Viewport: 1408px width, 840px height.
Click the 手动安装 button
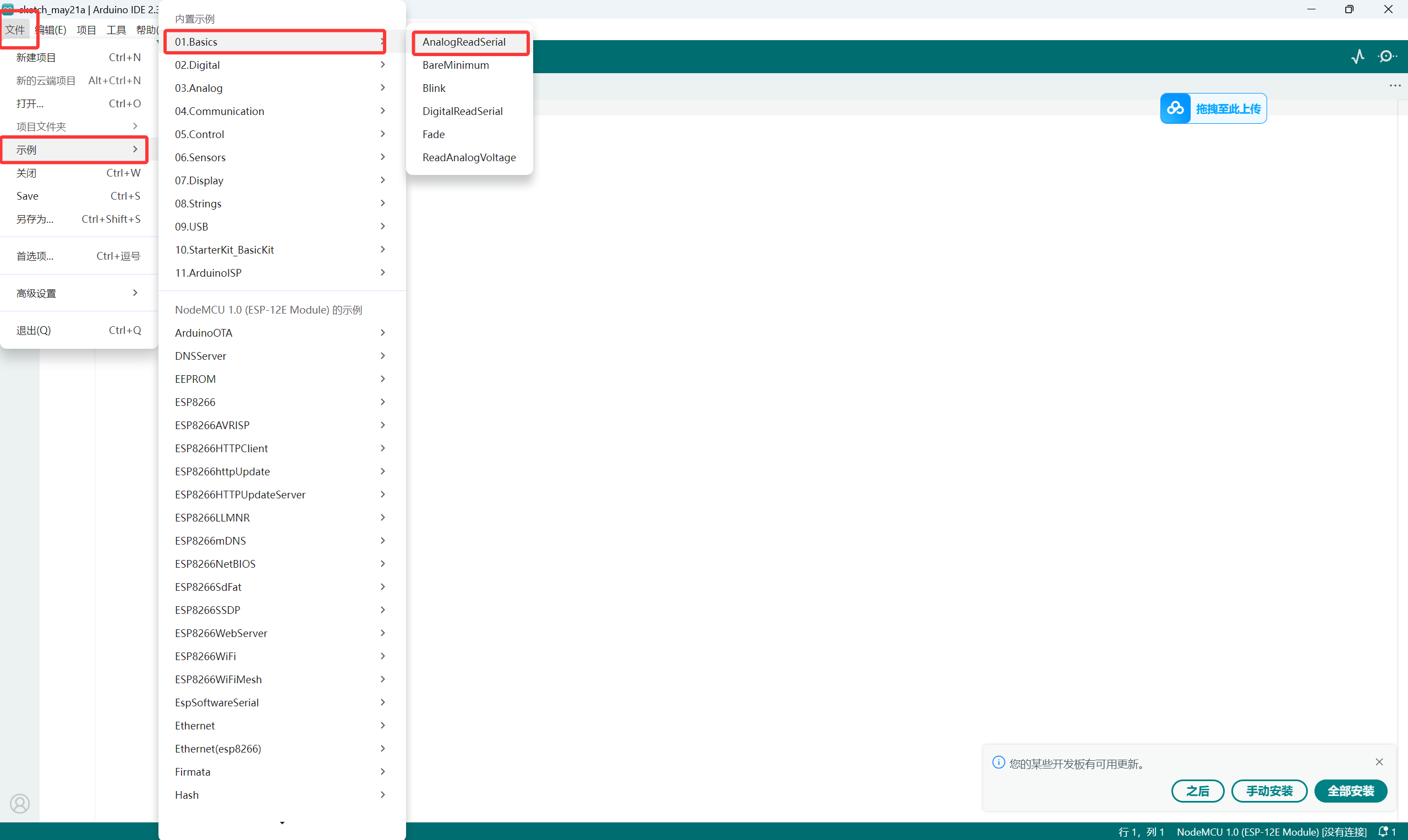pyautogui.click(x=1269, y=790)
